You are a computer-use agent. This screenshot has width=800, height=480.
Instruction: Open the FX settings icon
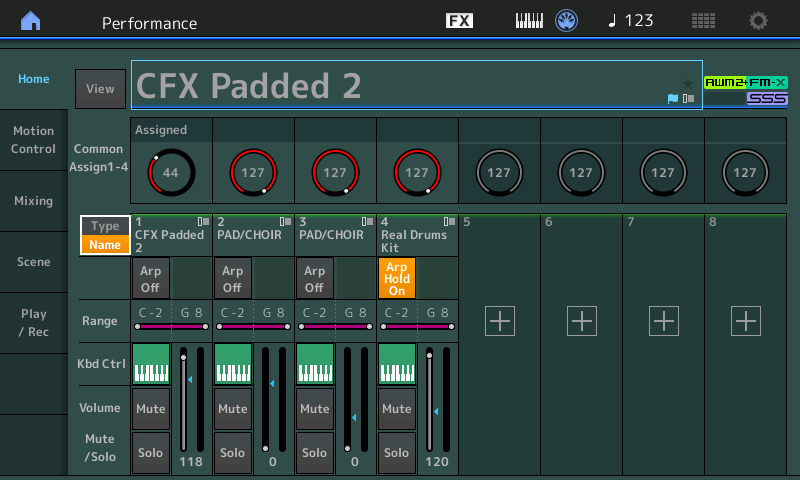459,21
